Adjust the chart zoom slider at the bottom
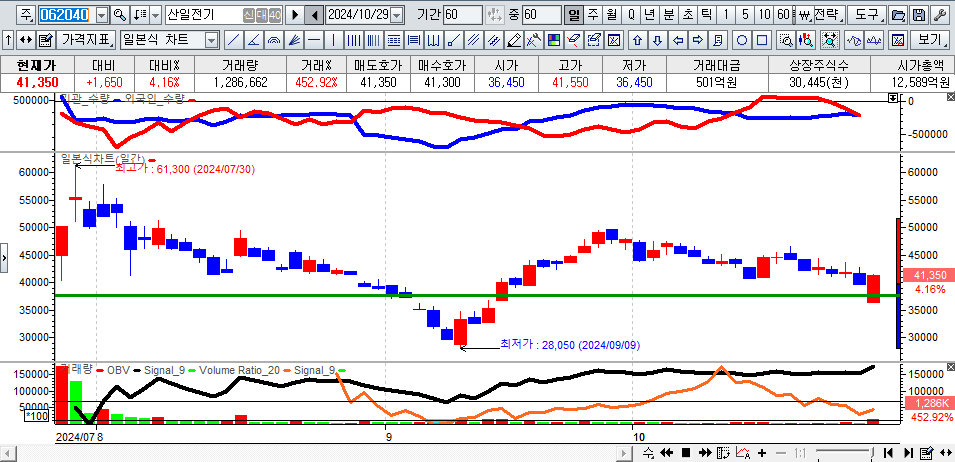The height and width of the screenshot is (462, 955). coord(872,453)
